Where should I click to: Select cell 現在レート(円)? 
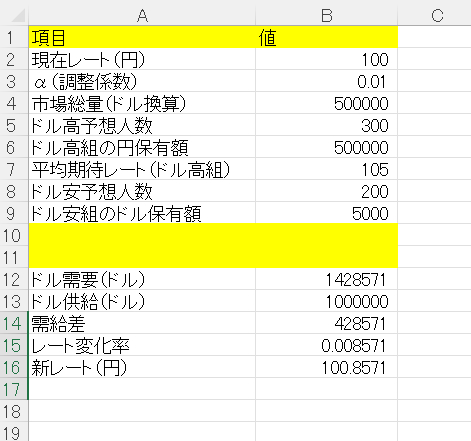click(x=142, y=59)
